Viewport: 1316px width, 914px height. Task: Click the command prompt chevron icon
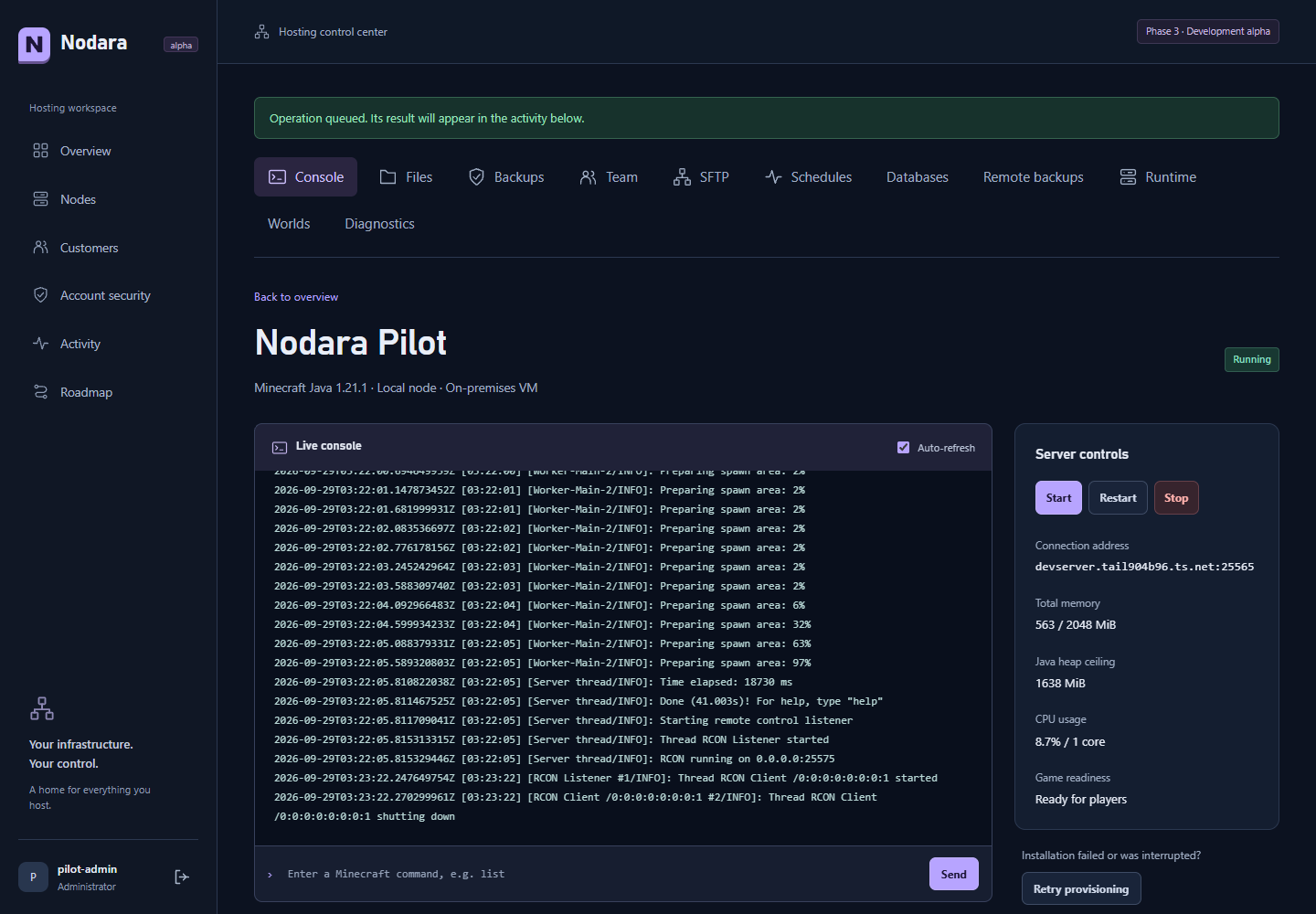click(270, 875)
